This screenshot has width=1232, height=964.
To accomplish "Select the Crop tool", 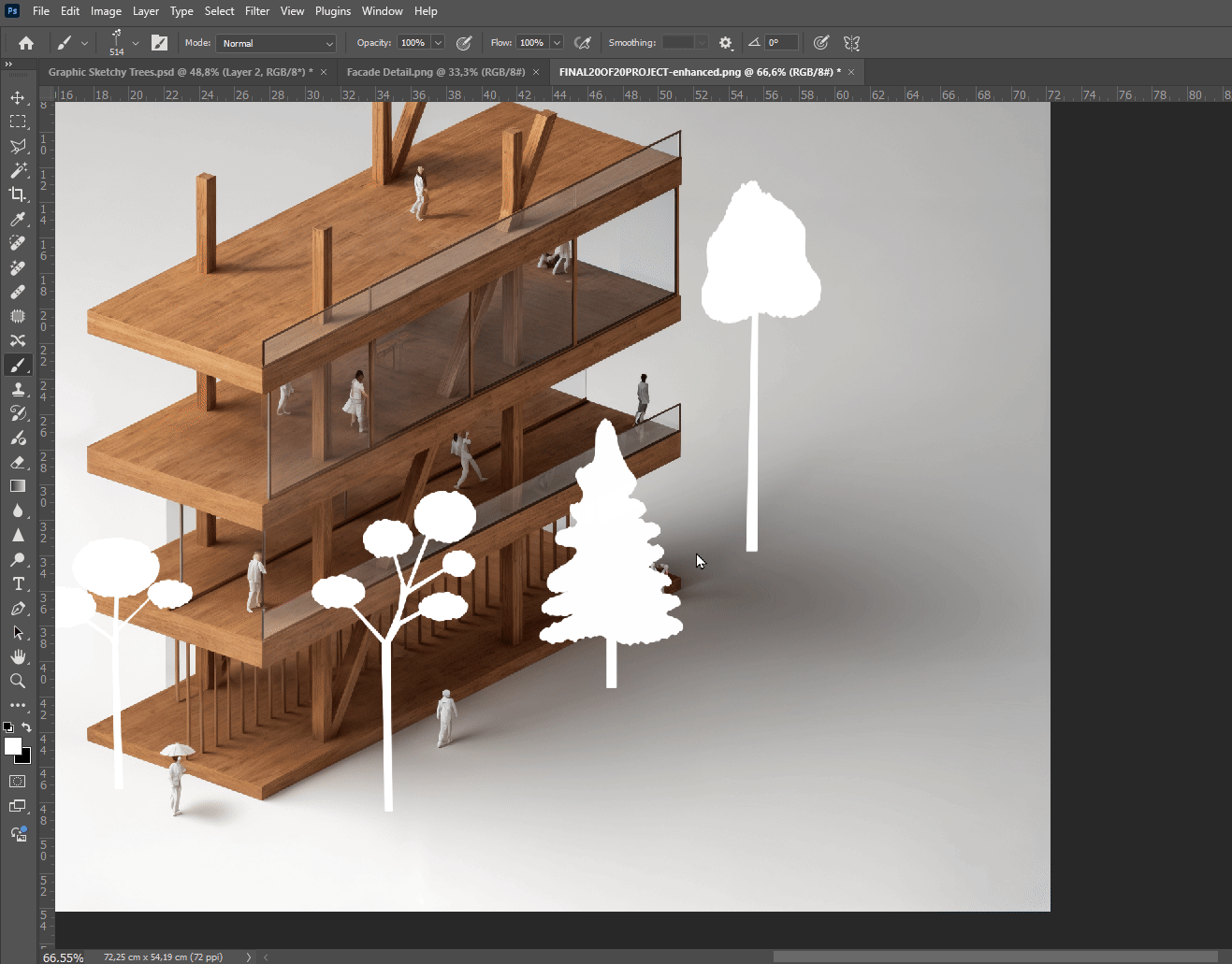I will pyautogui.click(x=18, y=194).
